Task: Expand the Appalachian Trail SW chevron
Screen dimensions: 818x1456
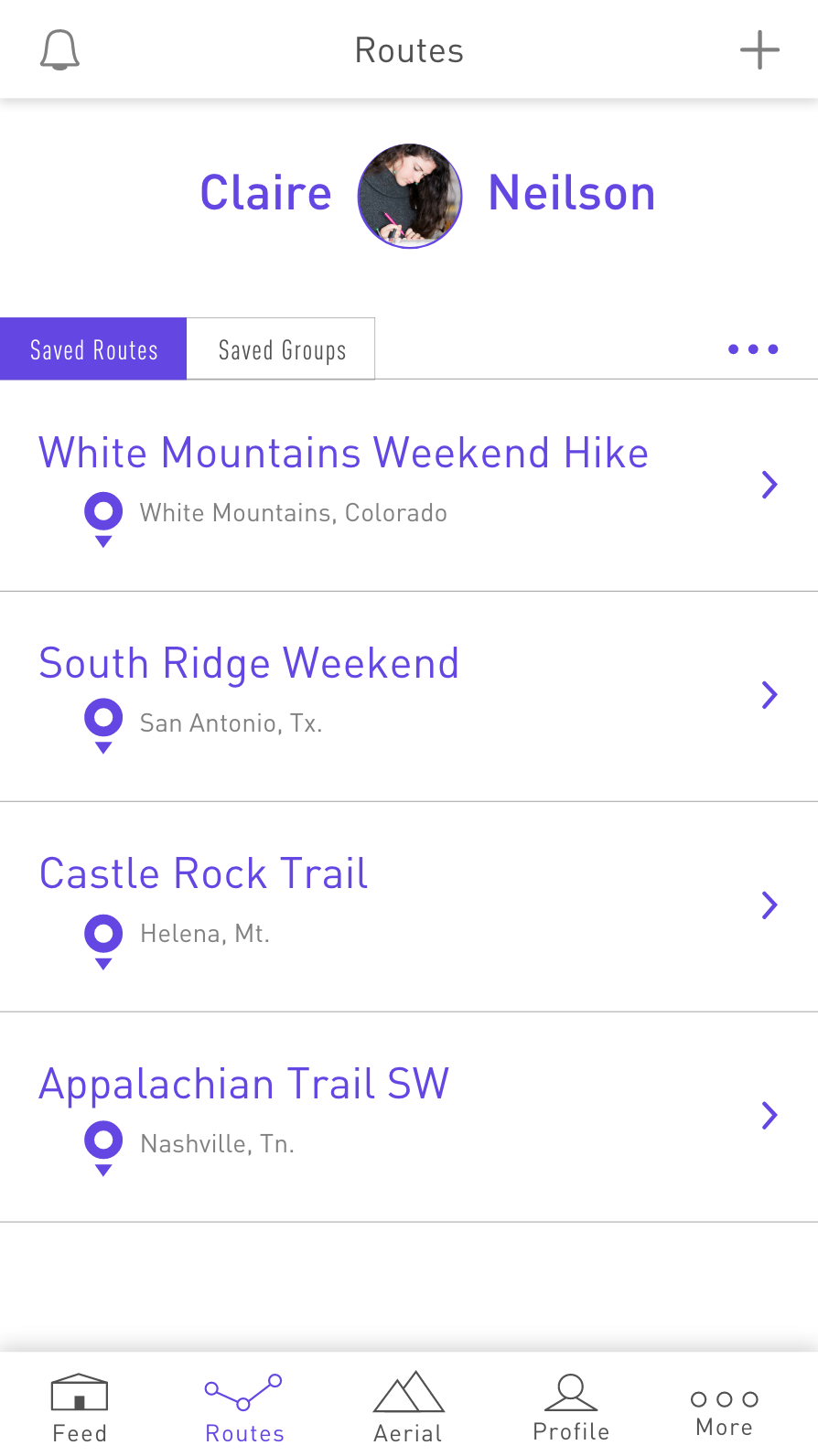Action: 770,1116
